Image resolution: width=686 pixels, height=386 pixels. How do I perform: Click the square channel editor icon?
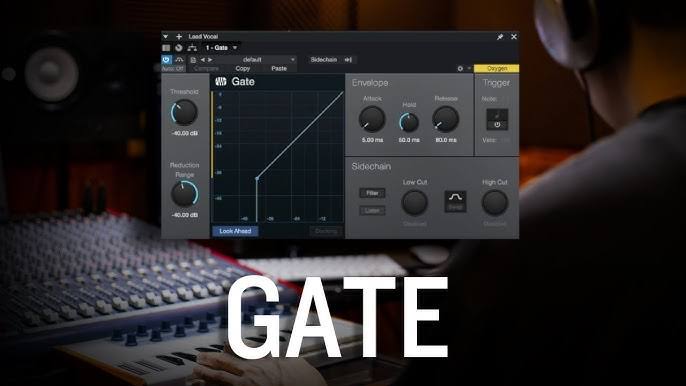click(166, 48)
